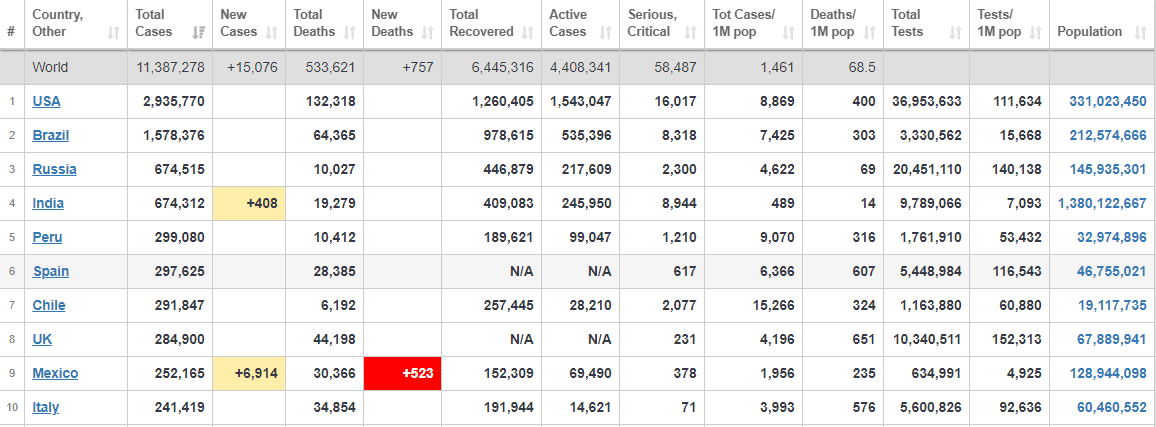
Task: Select USA serious critical value 16,017
Action: point(675,101)
